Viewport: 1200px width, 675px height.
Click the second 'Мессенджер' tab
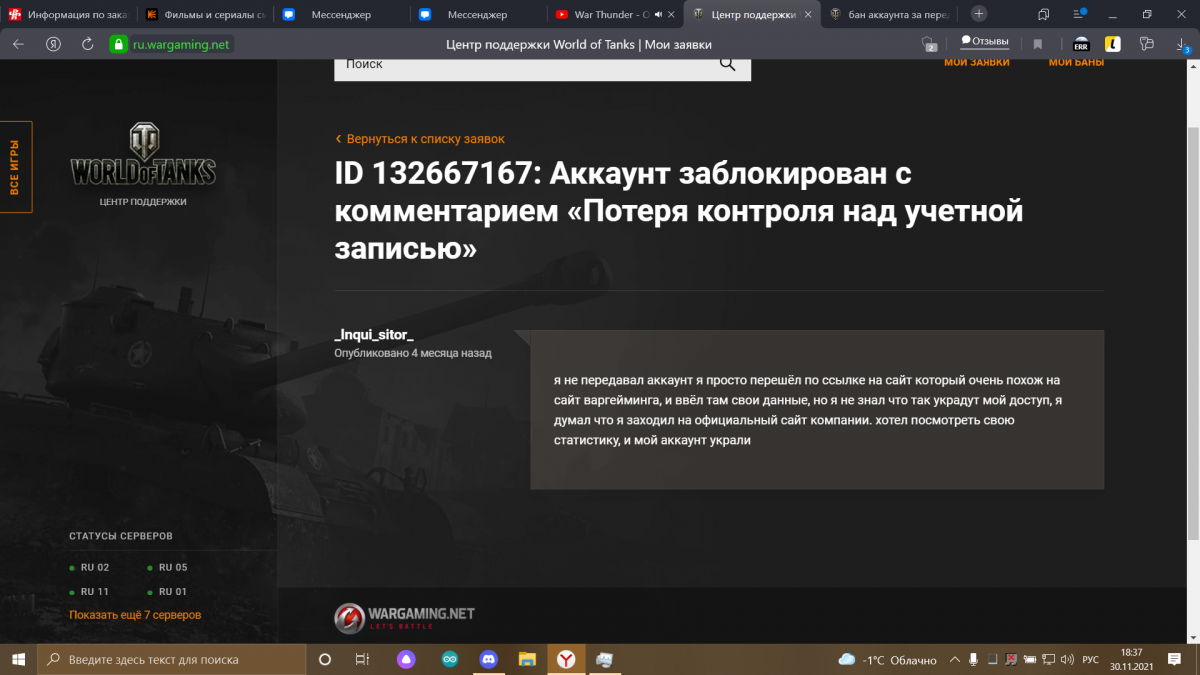[x=477, y=14]
